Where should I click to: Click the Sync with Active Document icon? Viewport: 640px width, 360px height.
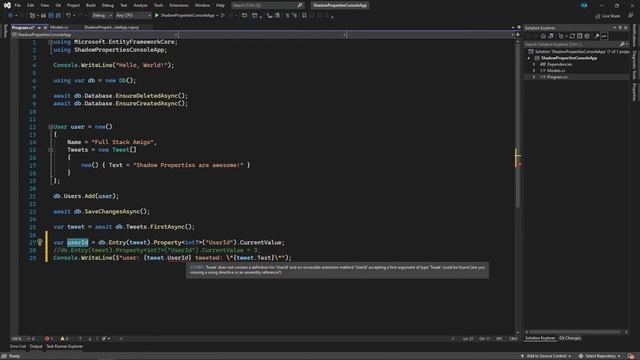(572, 36)
